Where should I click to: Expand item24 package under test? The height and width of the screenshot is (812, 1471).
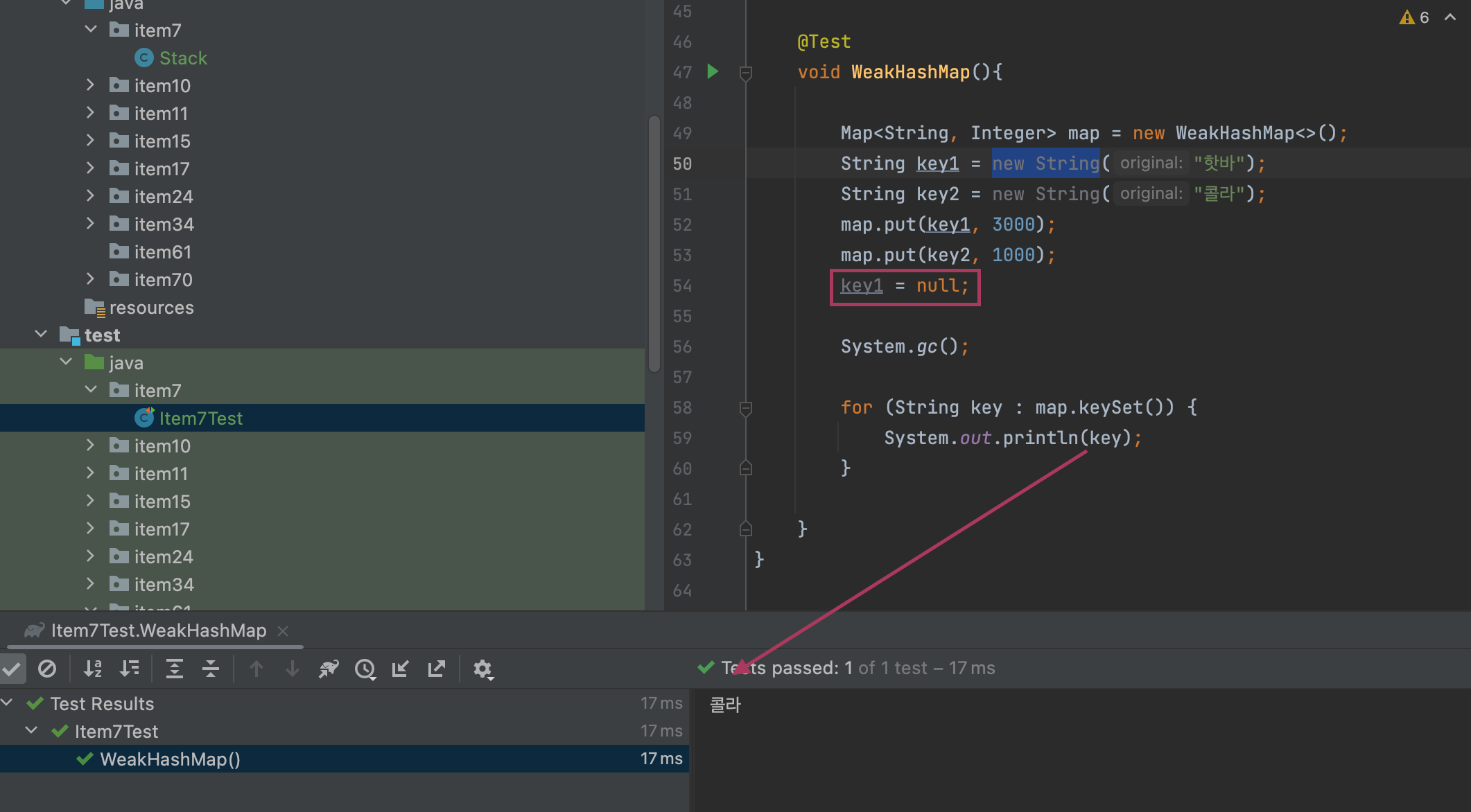tap(90, 556)
